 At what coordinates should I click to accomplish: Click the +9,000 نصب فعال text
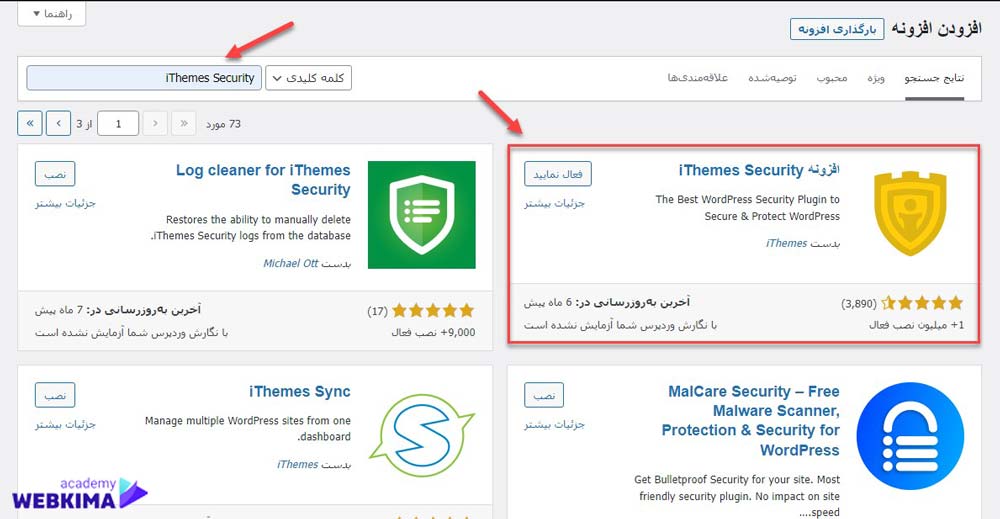click(x=433, y=333)
